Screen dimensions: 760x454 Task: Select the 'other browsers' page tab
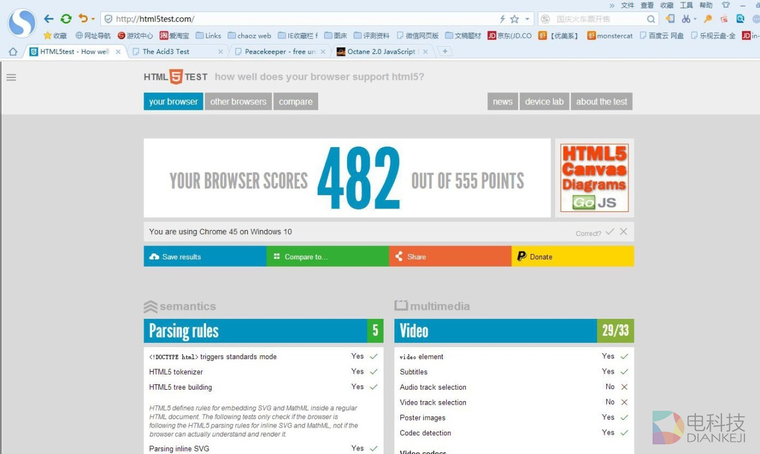[238, 101]
